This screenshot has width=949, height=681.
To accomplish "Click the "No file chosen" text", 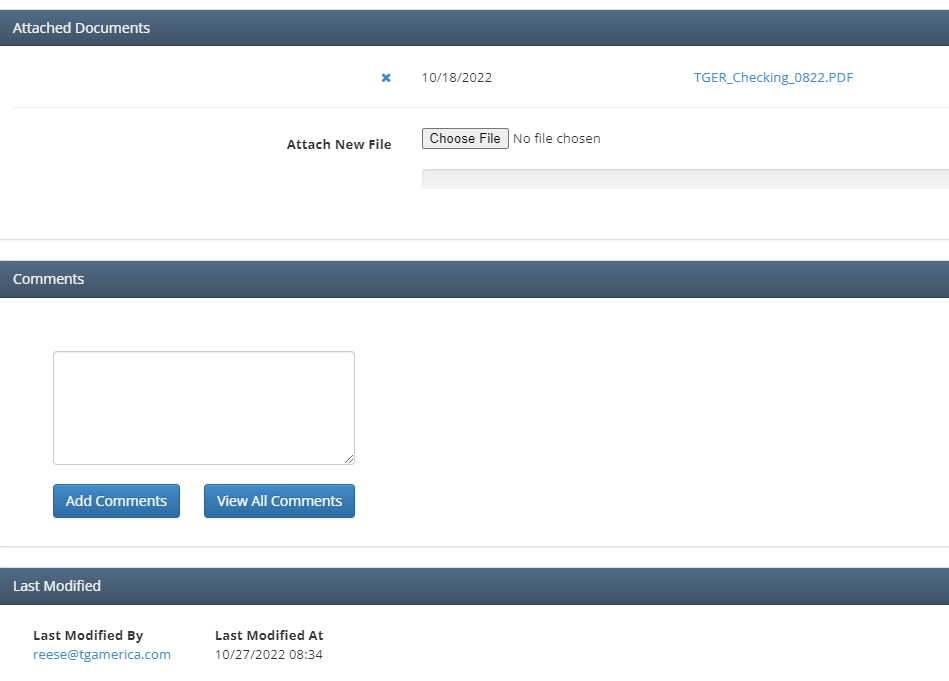I will tap(556, 139).
